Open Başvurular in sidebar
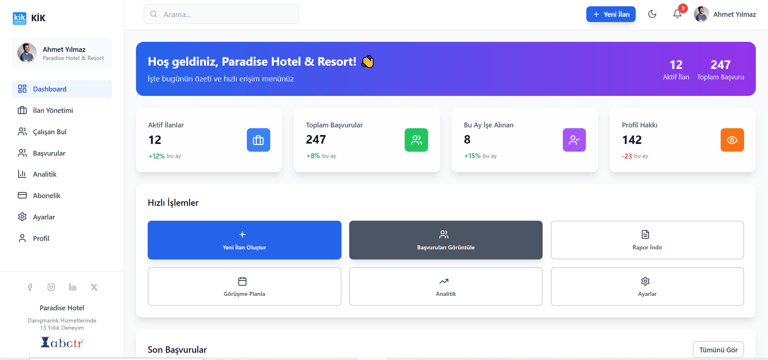This screenshot has height=360, width=768. 62,153
